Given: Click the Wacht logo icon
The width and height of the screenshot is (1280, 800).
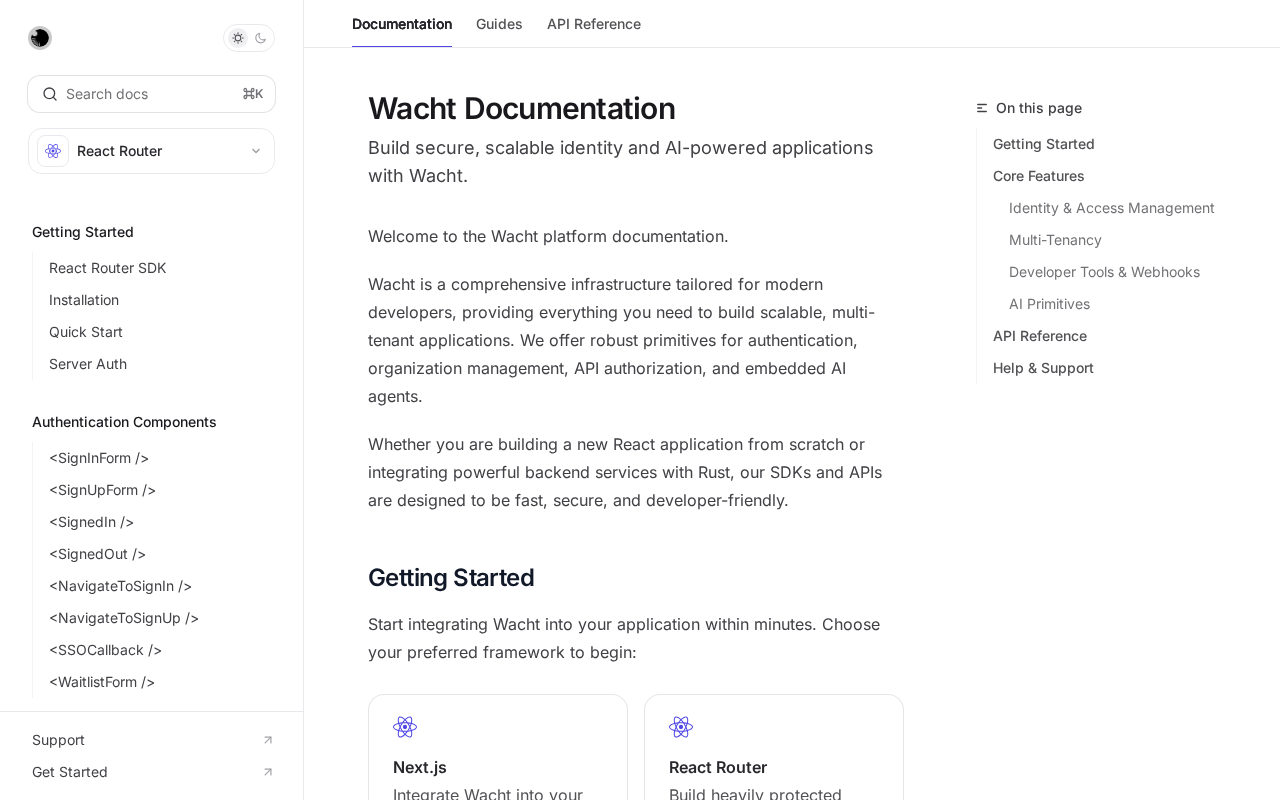Looking at the screenshot, I should pos(40,38).
